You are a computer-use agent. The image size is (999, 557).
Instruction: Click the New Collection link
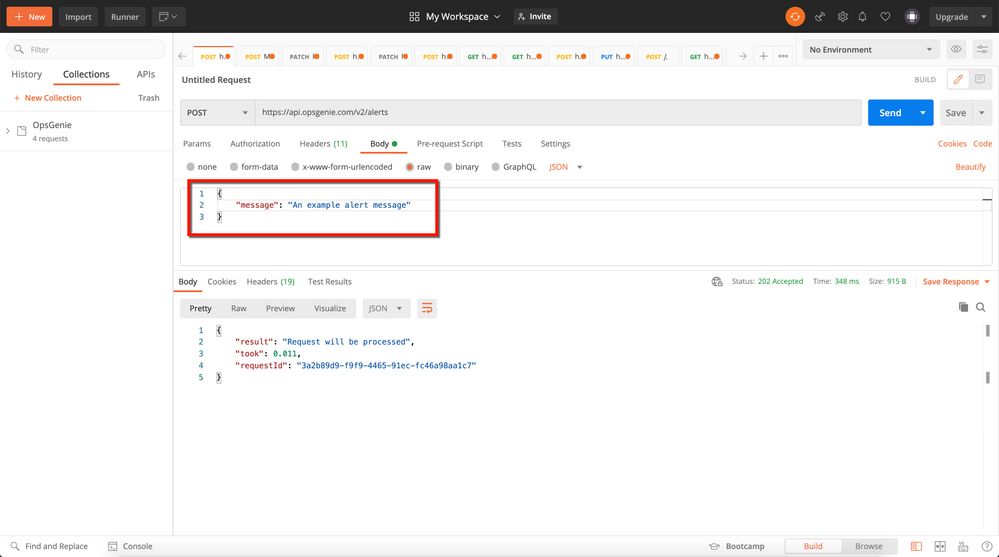click(48, 98)
